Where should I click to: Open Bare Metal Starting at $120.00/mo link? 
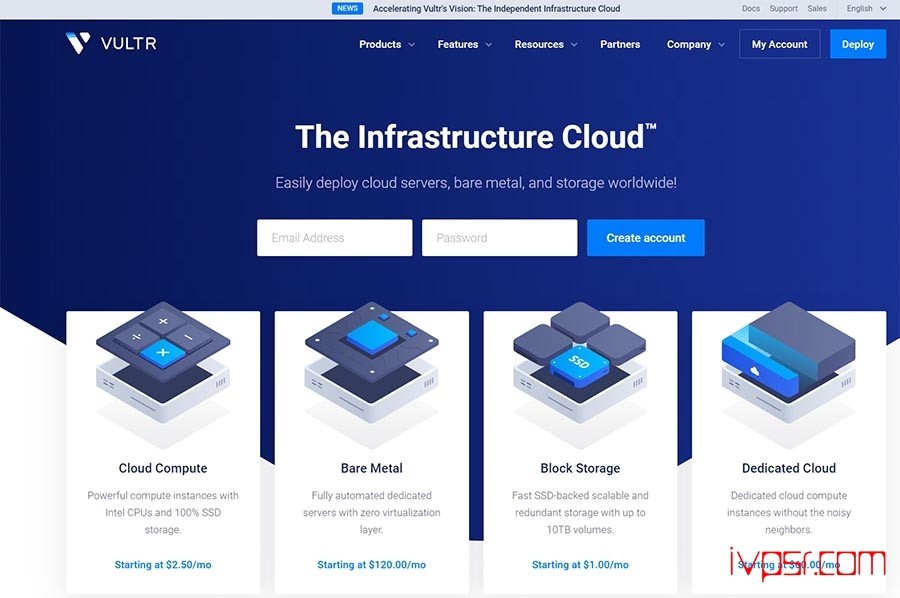(371, 565)
